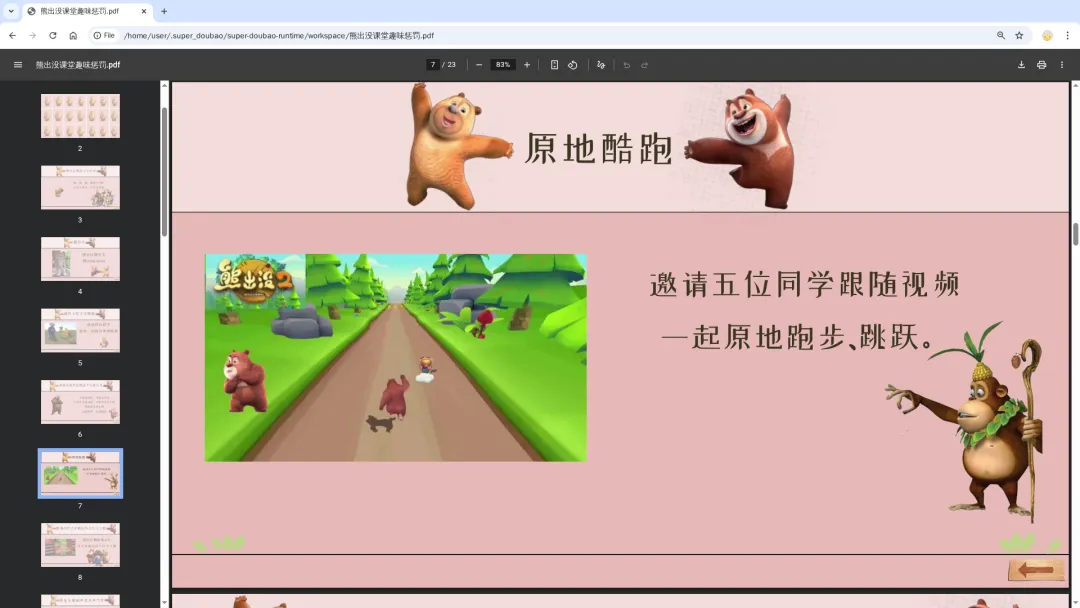
Task: Click the redo annotation icon
Action: (645, 65)
